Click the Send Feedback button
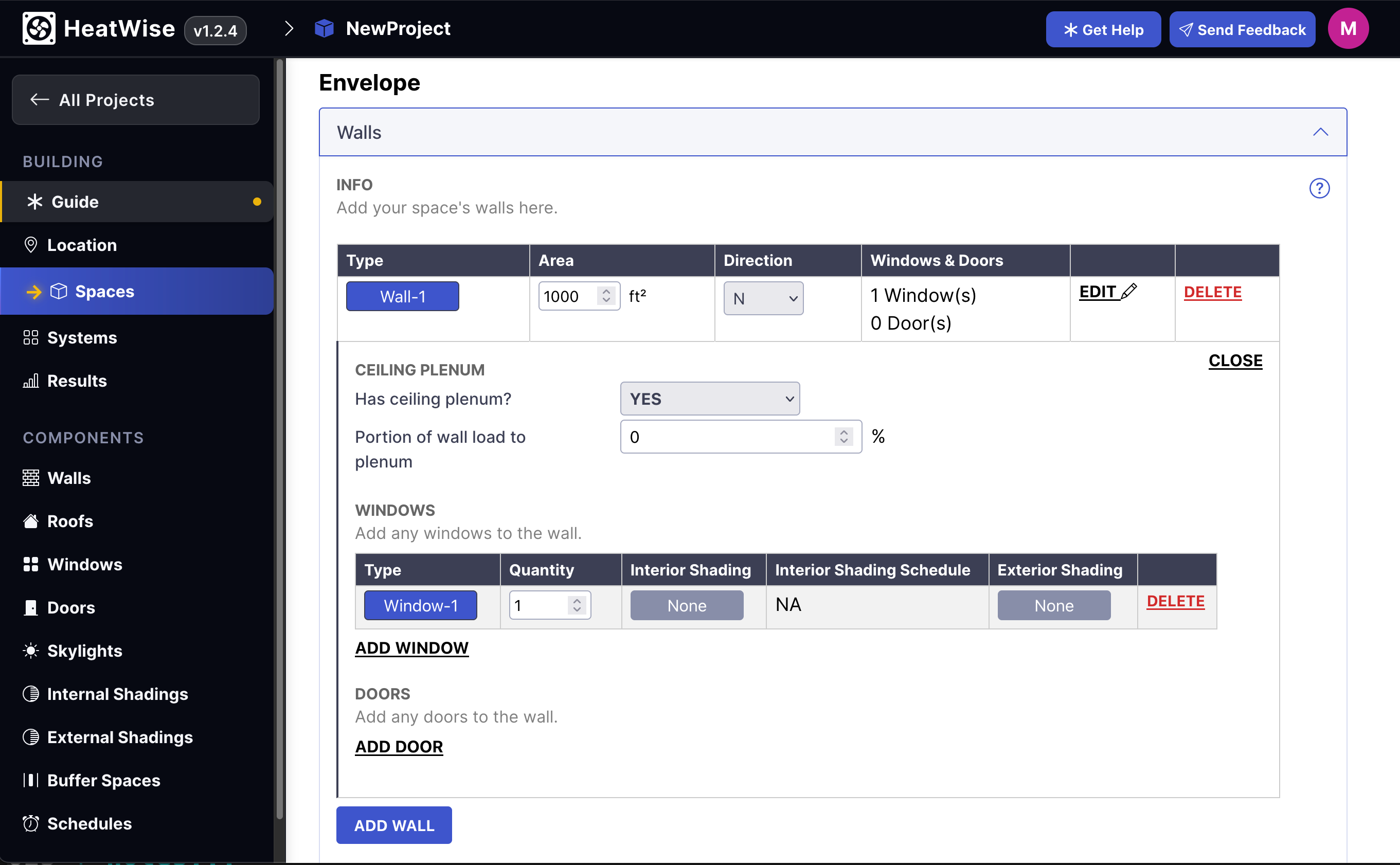The width and height of the screenshot is (1400, 865). [1242, 29]
